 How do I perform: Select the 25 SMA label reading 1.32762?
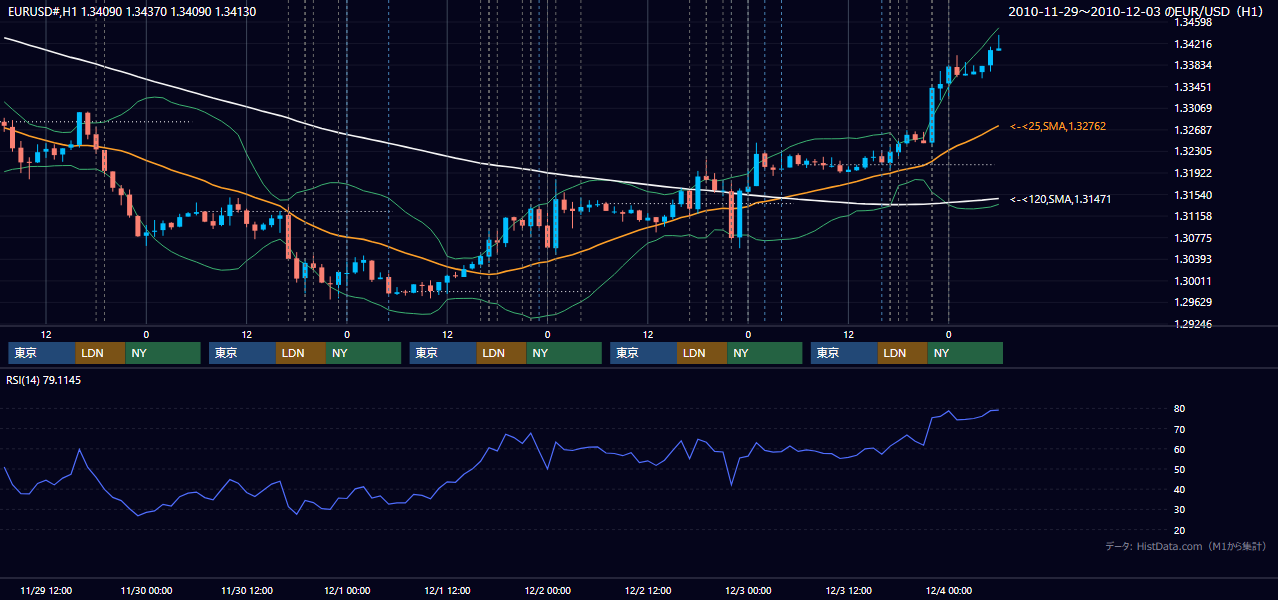[x=1057, y=126]
